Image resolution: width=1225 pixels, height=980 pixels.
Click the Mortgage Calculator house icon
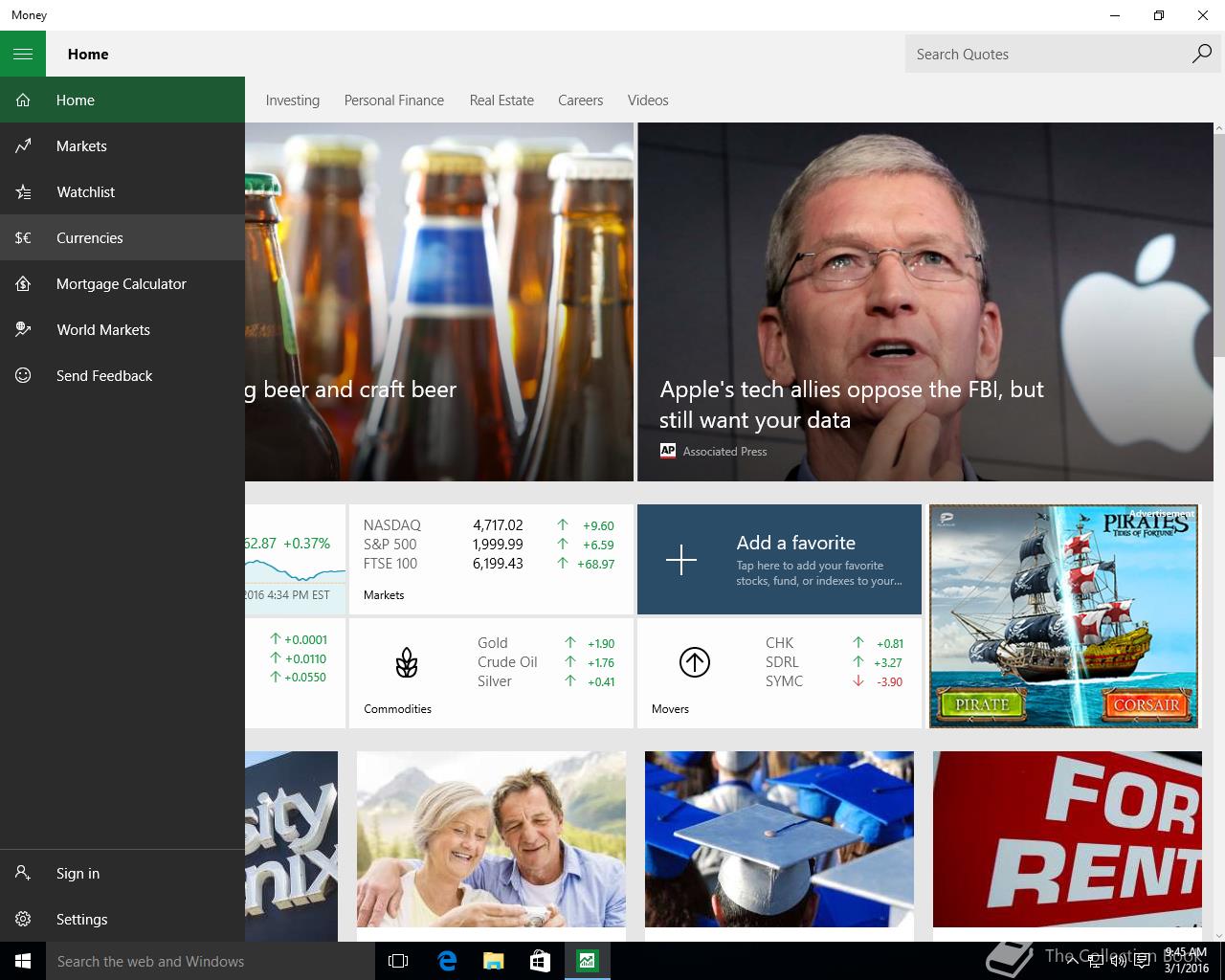click(23, 283)
